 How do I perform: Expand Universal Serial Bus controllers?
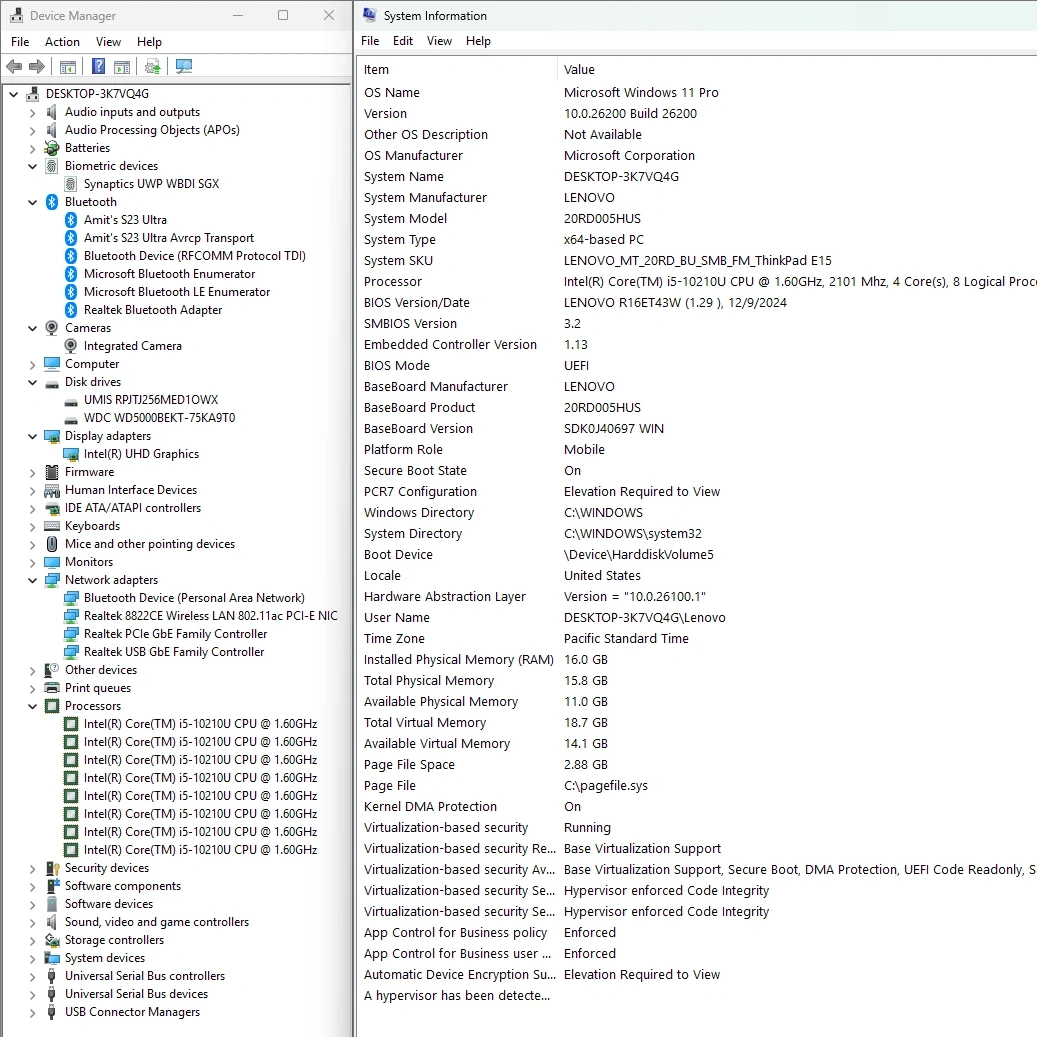tap(33, 976)
